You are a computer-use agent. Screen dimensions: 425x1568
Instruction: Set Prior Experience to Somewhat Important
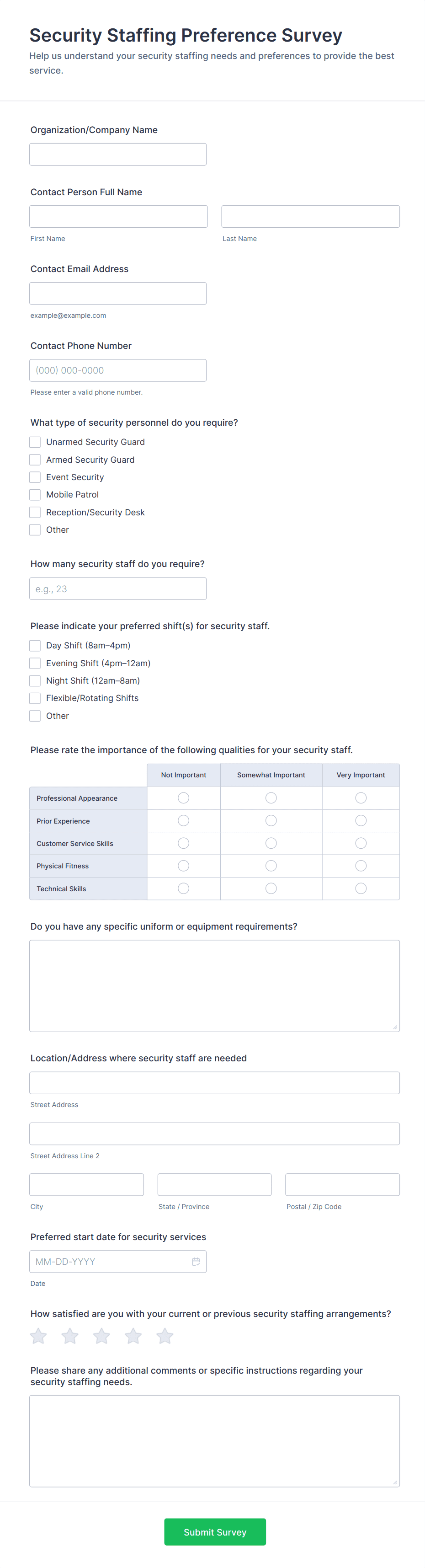click(271, 820)
